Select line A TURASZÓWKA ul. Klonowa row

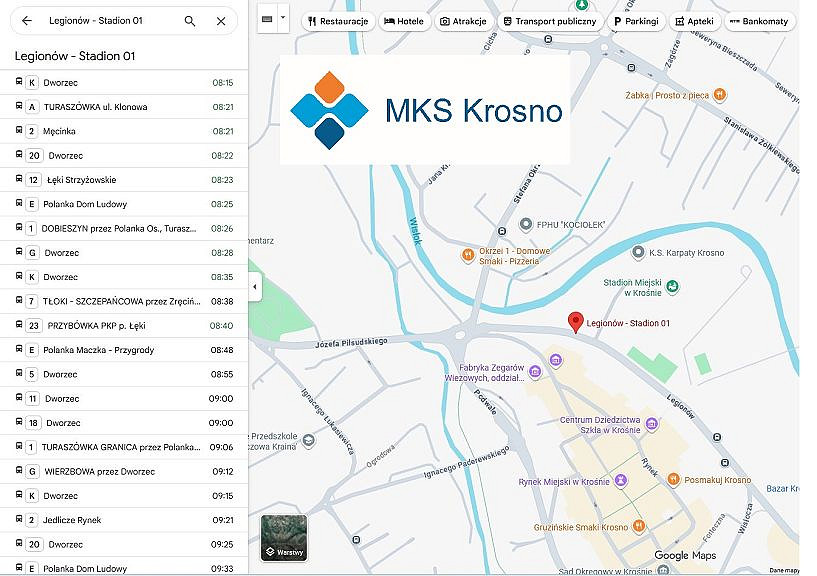124,107
